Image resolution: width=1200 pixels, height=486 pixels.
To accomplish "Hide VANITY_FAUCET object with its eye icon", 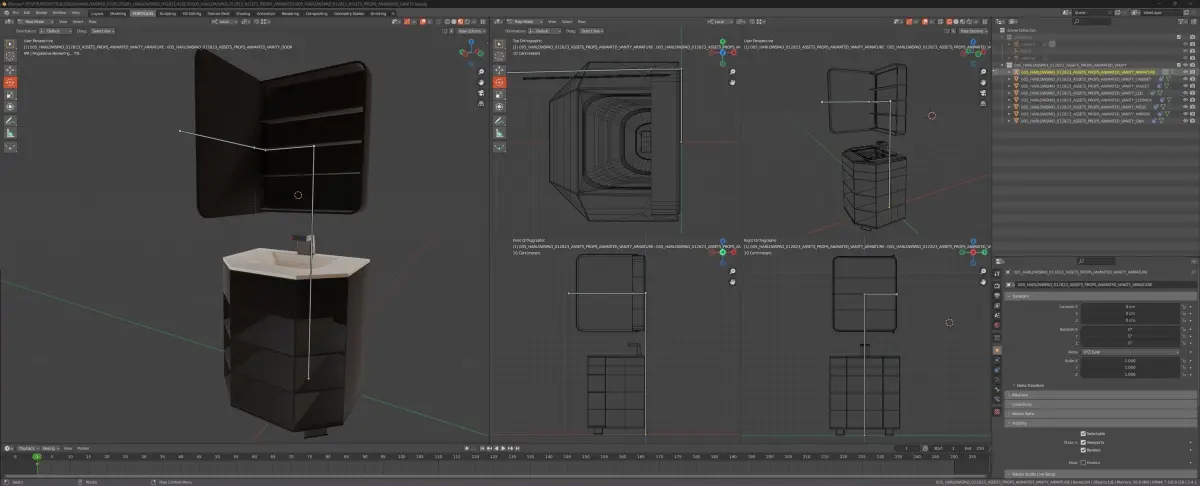I will (1185, 86).
